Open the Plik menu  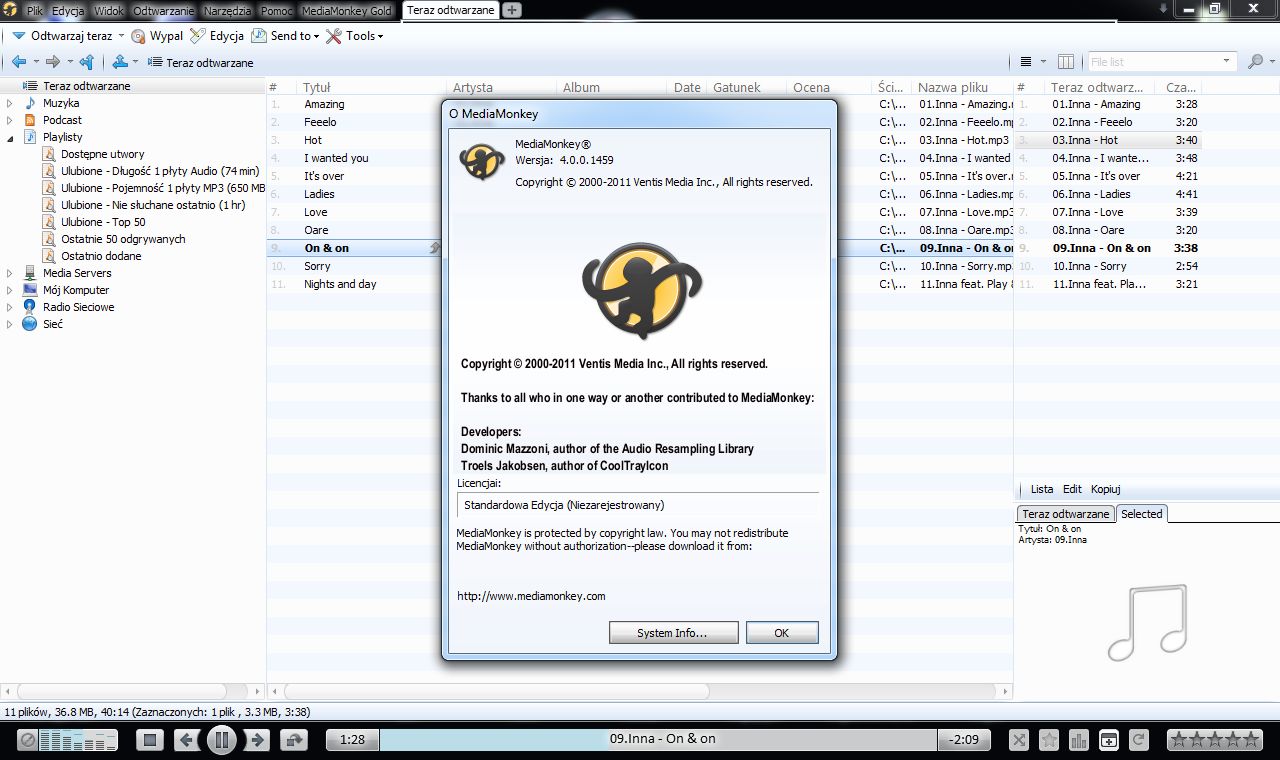(35, 10)
